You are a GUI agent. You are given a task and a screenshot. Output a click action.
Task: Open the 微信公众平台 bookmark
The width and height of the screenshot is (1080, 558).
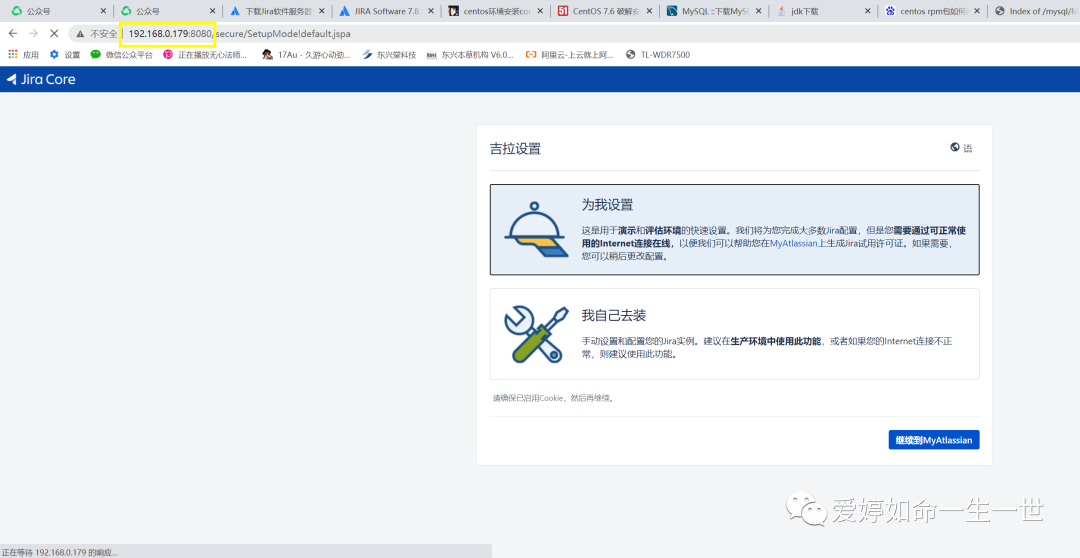[x=121, y=54]
